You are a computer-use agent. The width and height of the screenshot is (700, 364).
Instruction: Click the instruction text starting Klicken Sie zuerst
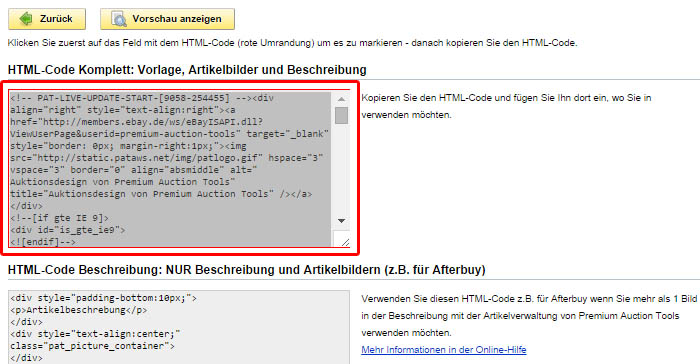click(292, 43)
